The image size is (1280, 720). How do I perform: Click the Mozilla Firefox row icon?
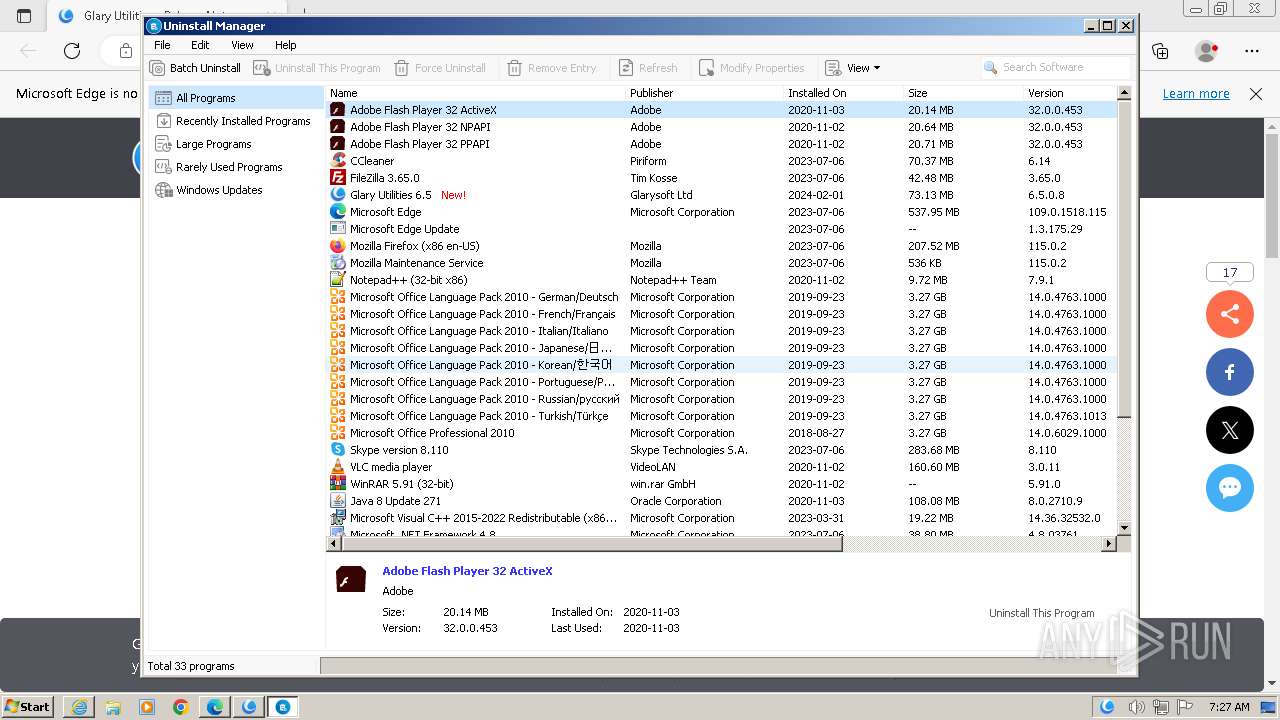[x=338, y=246]
